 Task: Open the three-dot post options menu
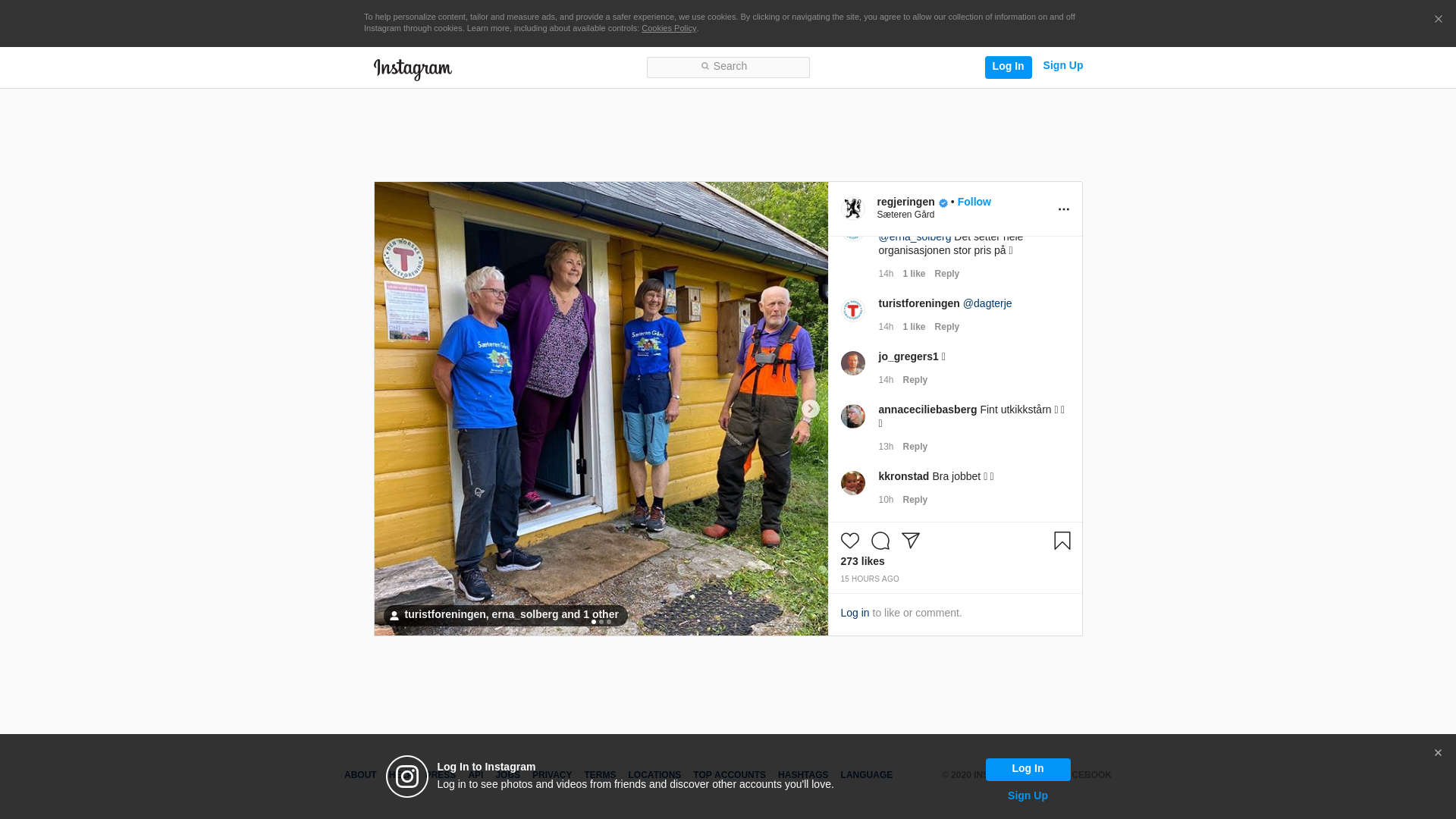[1063, 209]
